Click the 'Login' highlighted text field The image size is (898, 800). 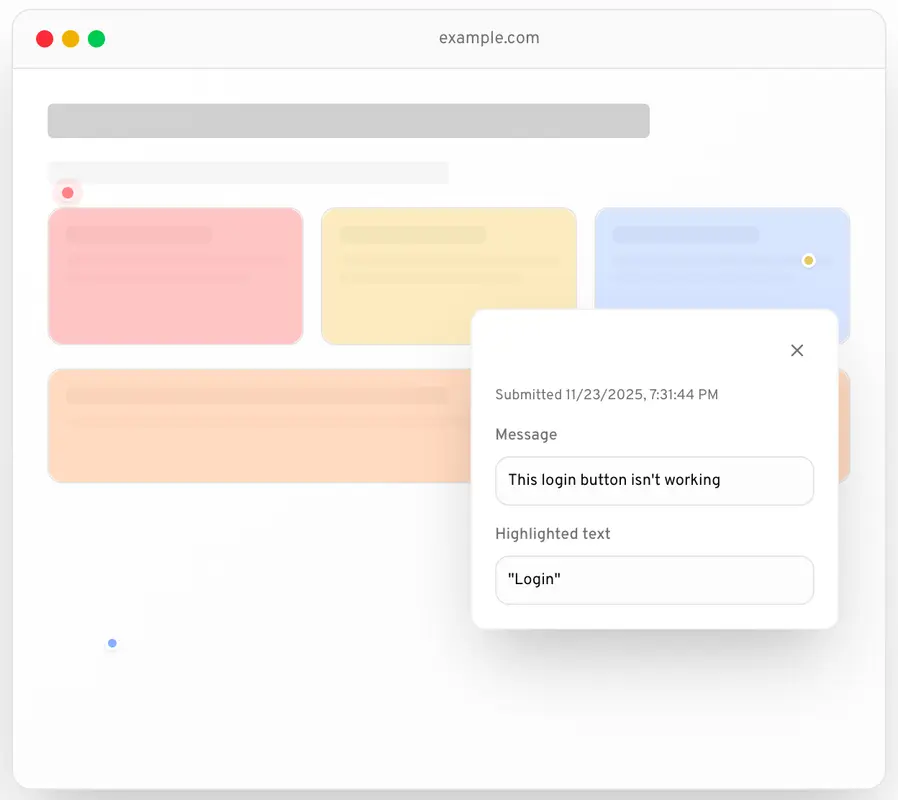[654, 580]
